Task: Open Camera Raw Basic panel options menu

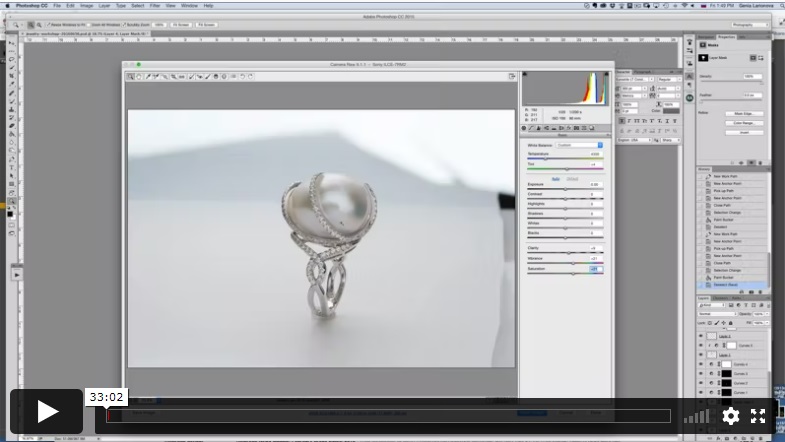Action: [x=608, y=135]
